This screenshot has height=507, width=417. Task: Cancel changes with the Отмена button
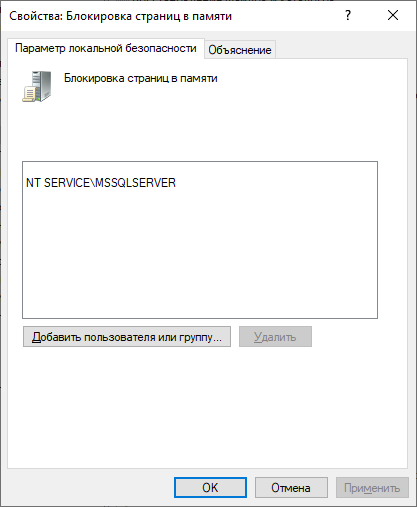291,488
